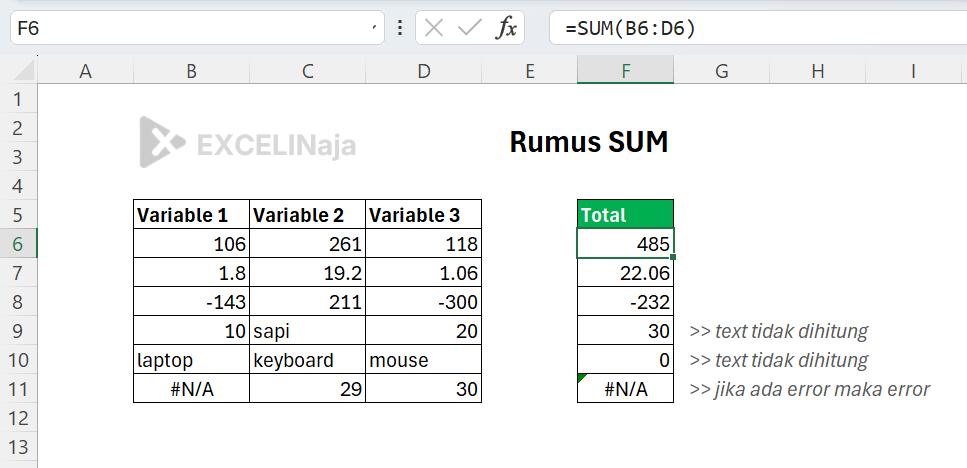Viewport: 967px width, 468px height.
Task: Select column D header
Action: pos(424,72)
